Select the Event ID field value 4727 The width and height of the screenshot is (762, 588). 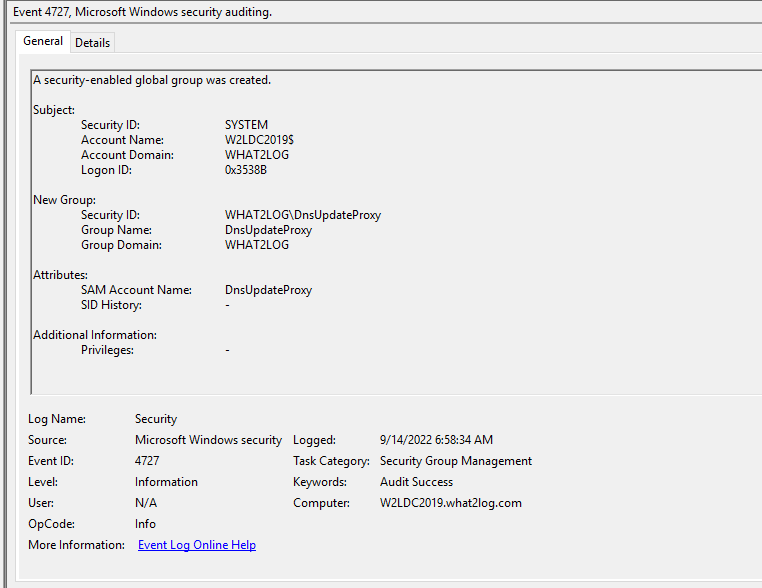[x=147, y=461]
